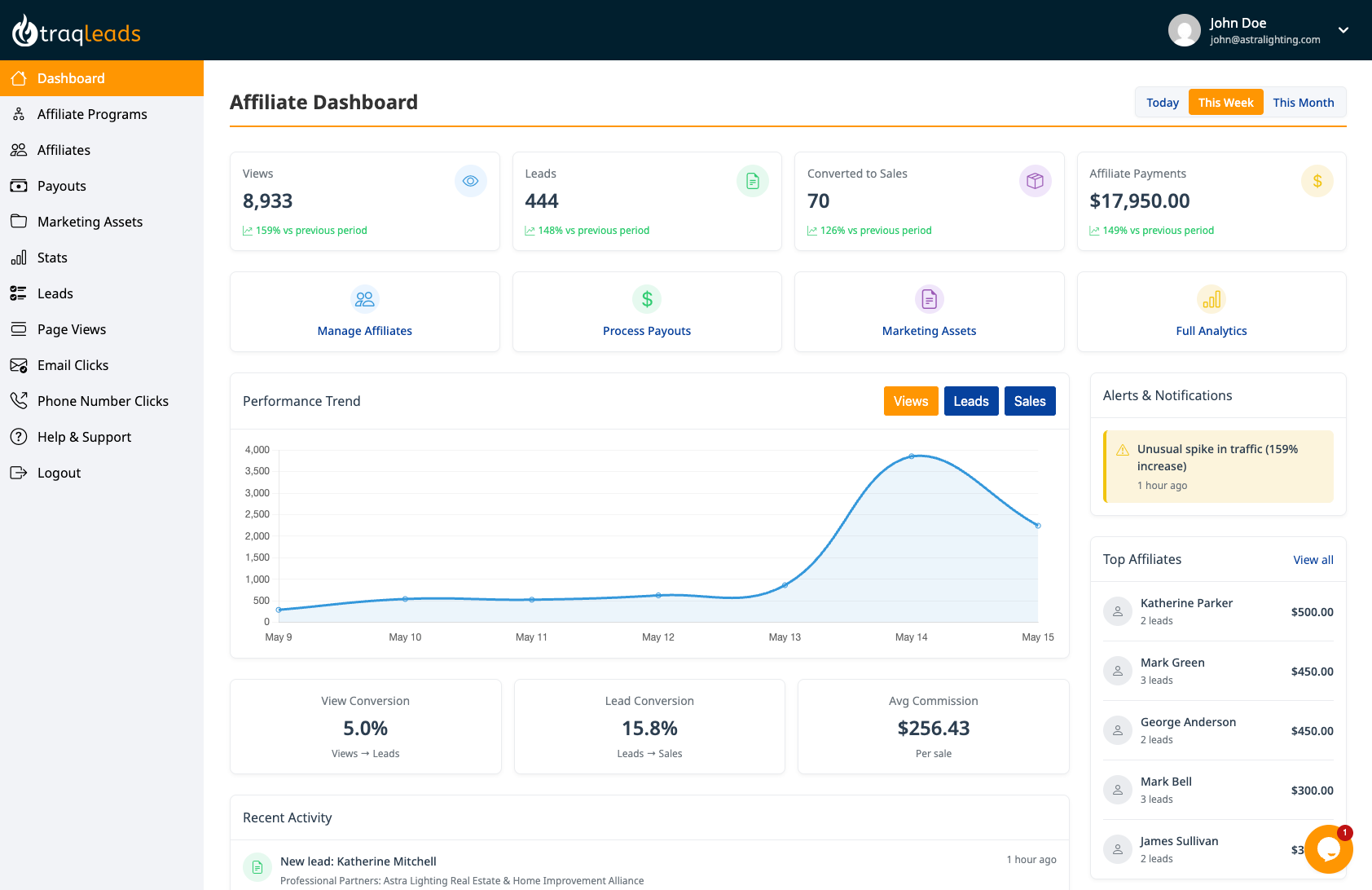
Task: Click the dollar icon on Affiliate Payments card
Action: [1317, 181]
